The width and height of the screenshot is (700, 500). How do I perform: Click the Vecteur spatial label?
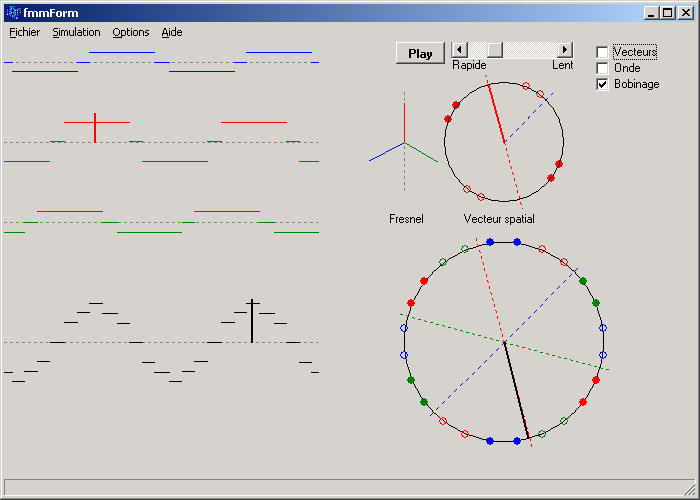499,219
